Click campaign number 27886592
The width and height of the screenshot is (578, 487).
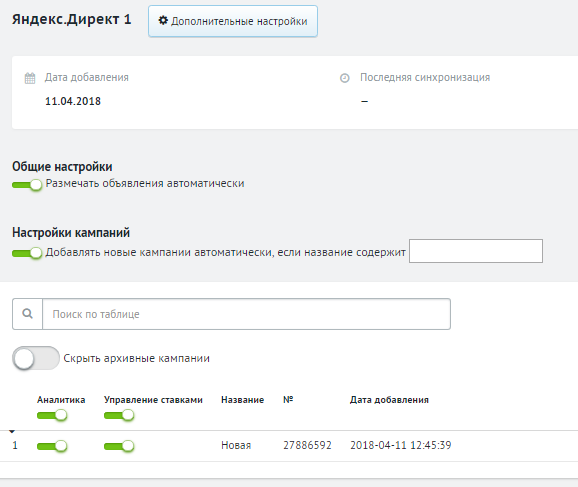coord(307,445)
